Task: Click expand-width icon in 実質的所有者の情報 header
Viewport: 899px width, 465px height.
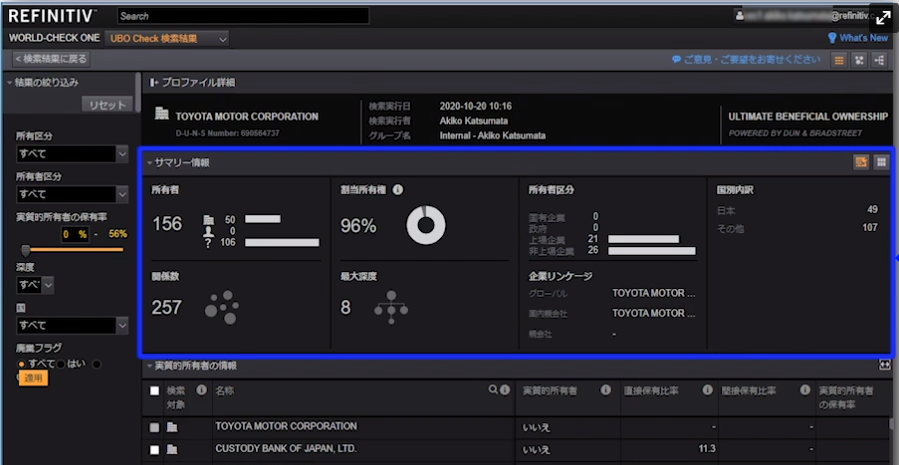Action: click(x=886, y=364)
